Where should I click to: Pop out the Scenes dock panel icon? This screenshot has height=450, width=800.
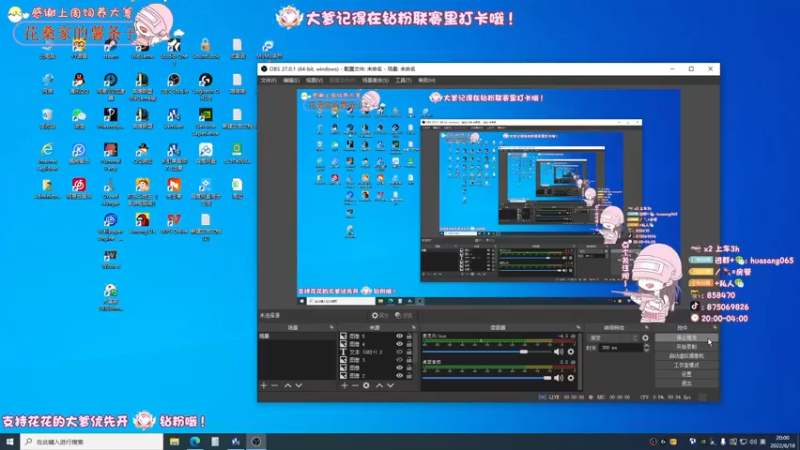[x=332, y=328]
